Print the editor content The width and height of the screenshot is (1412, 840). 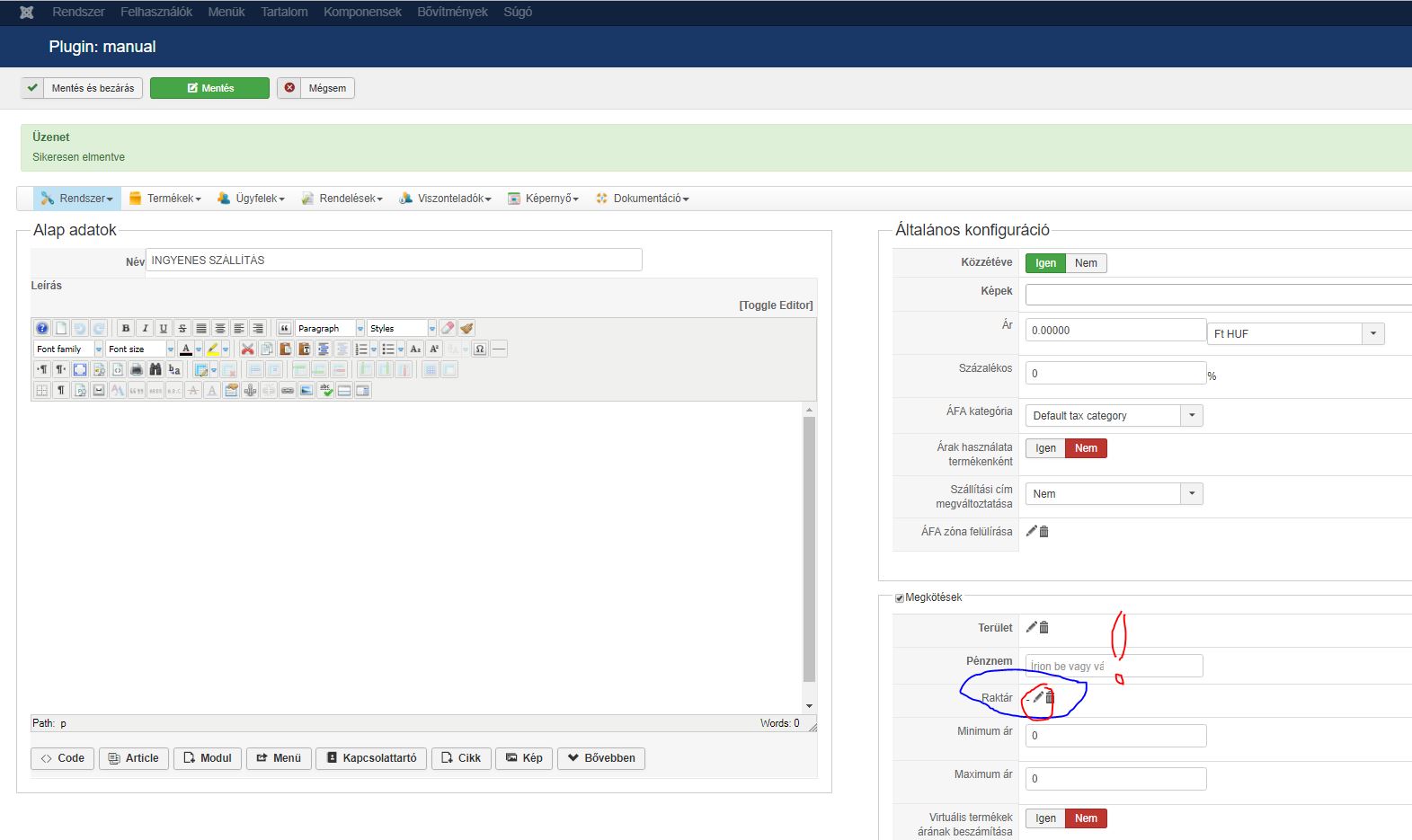(x=137, y=369)
